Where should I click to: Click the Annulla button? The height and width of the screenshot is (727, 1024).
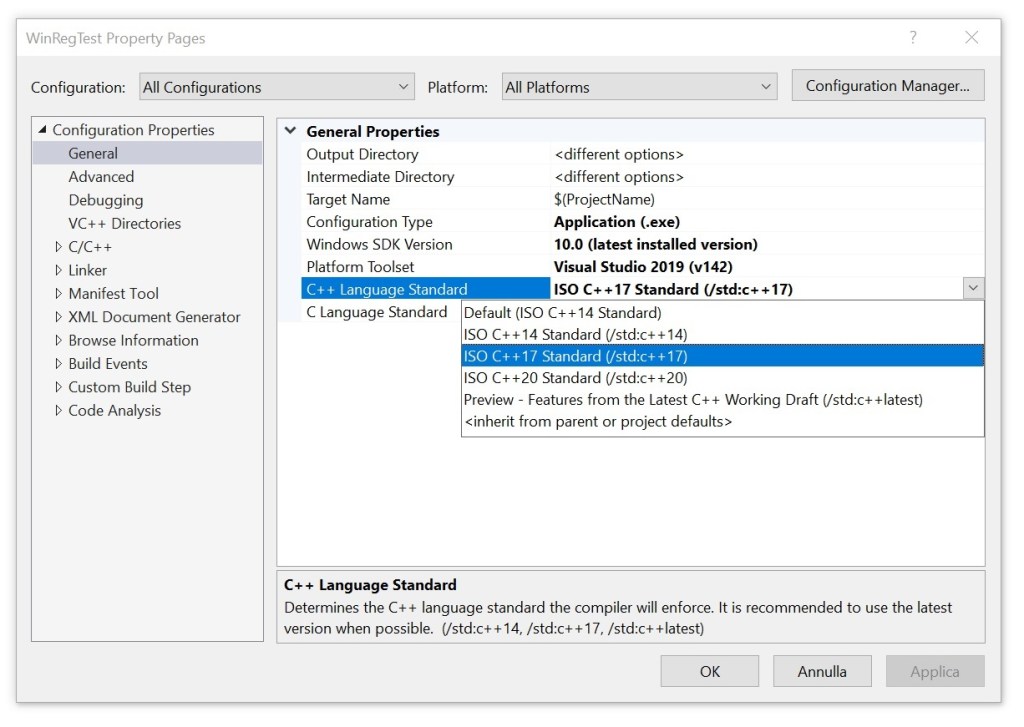[x=822, y=671]
